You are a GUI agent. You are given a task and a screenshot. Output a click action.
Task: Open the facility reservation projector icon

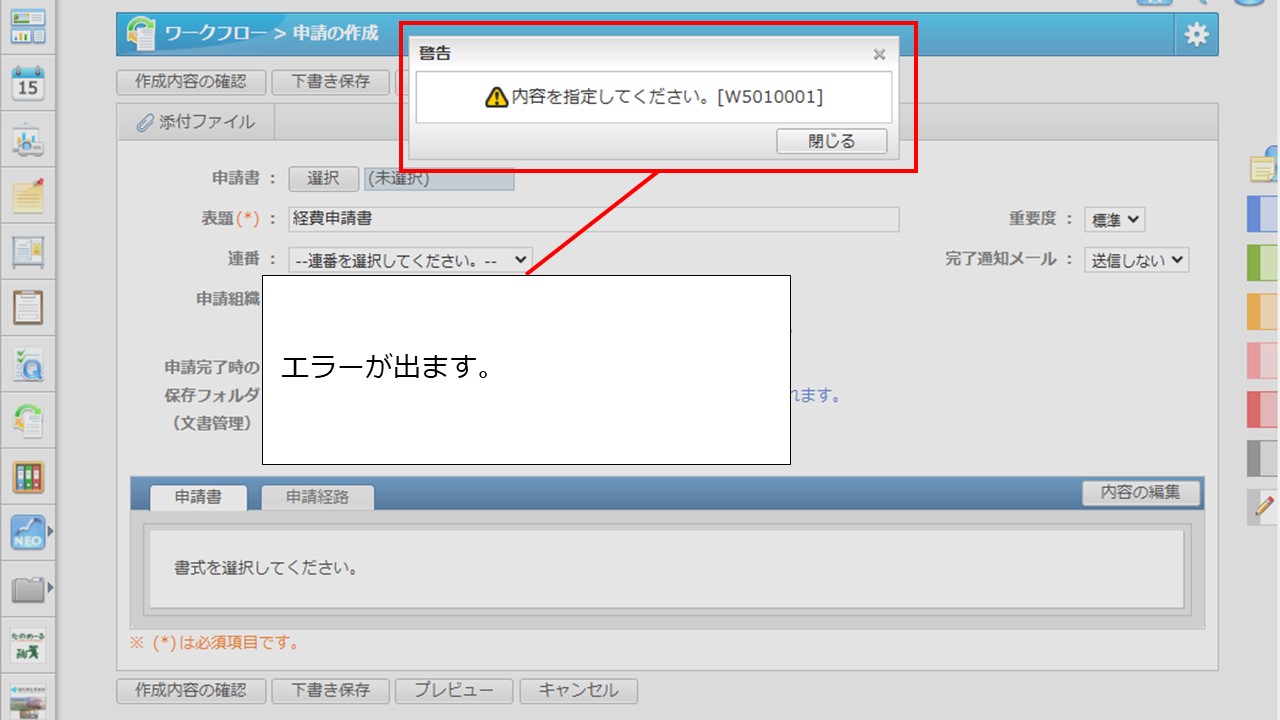(29, 141)
